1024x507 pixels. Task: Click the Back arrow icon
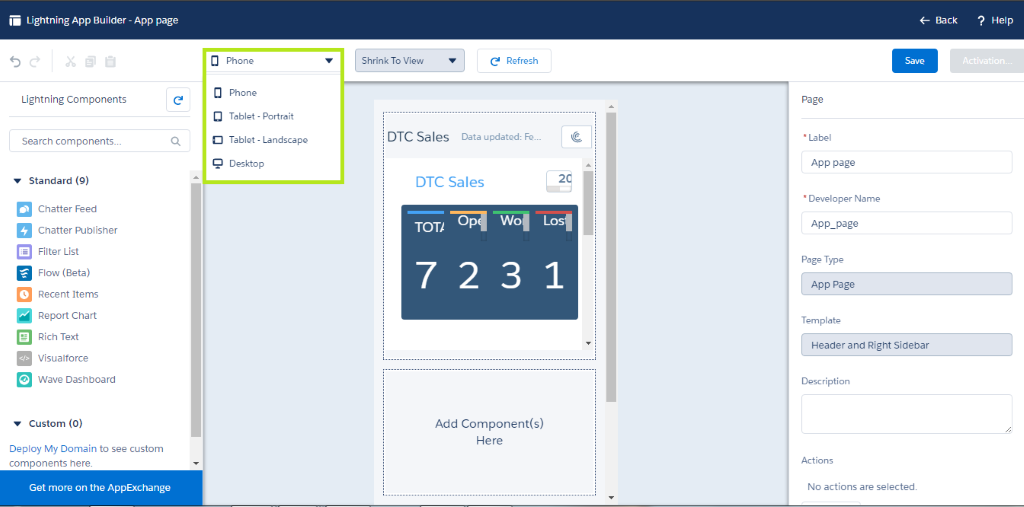point(924,20)
